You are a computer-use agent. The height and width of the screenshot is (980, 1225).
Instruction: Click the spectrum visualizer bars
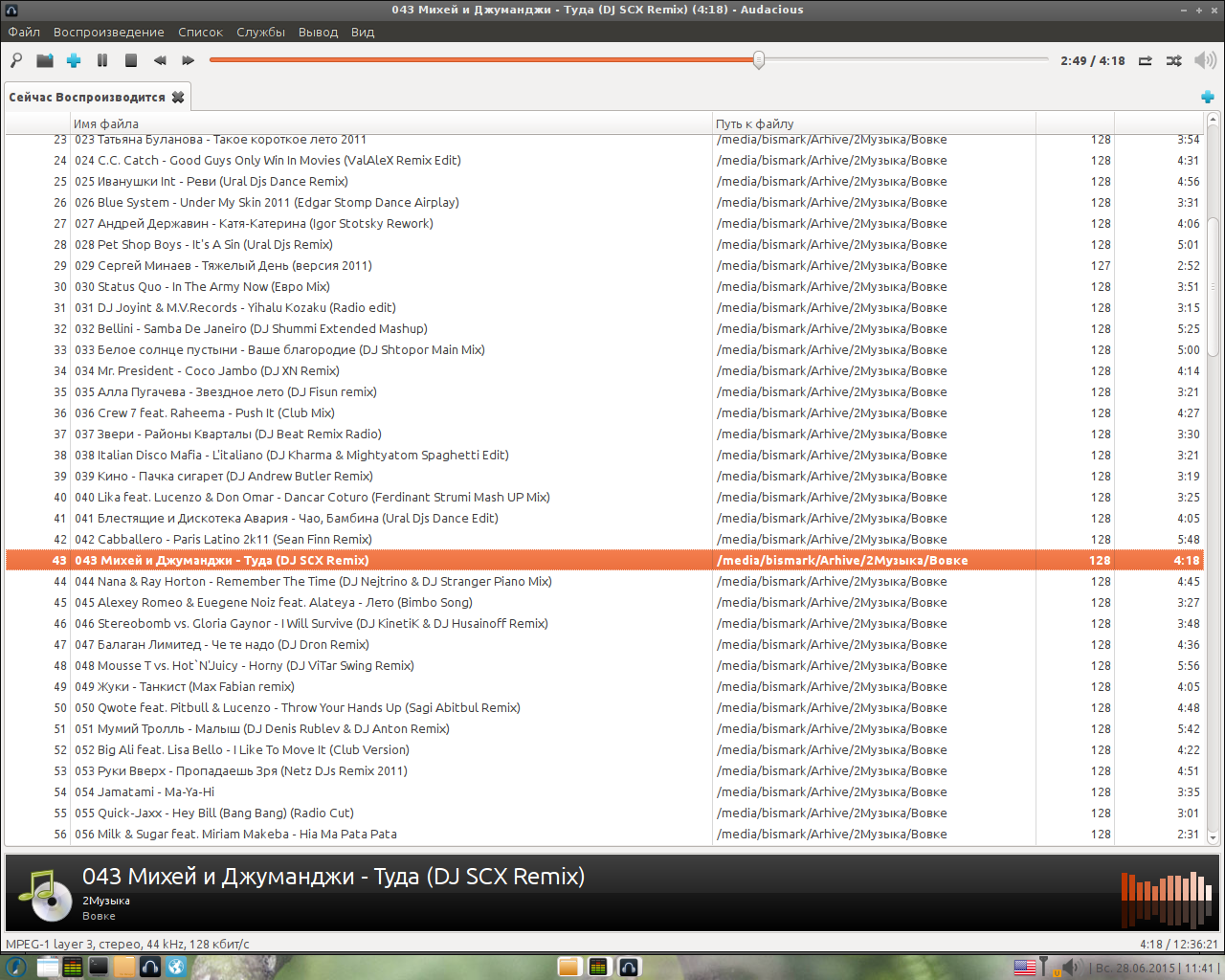[1167, 899]
